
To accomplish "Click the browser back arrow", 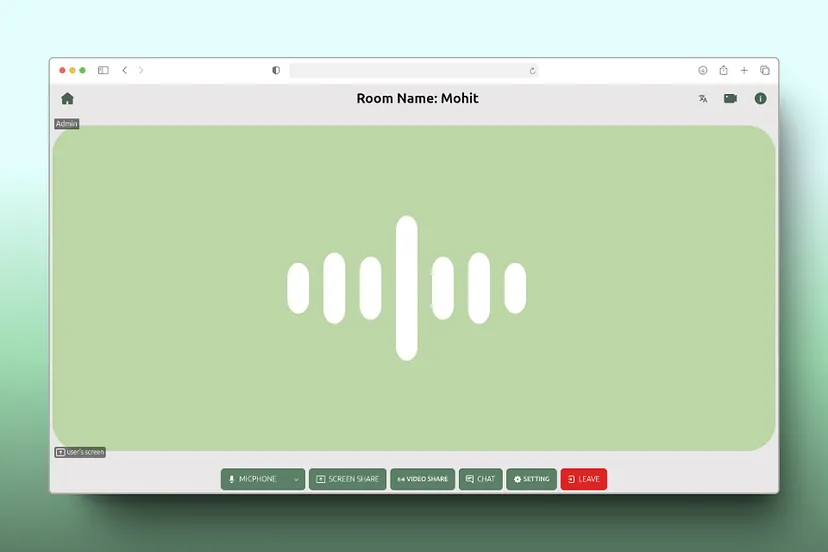I will coord(125,71).
